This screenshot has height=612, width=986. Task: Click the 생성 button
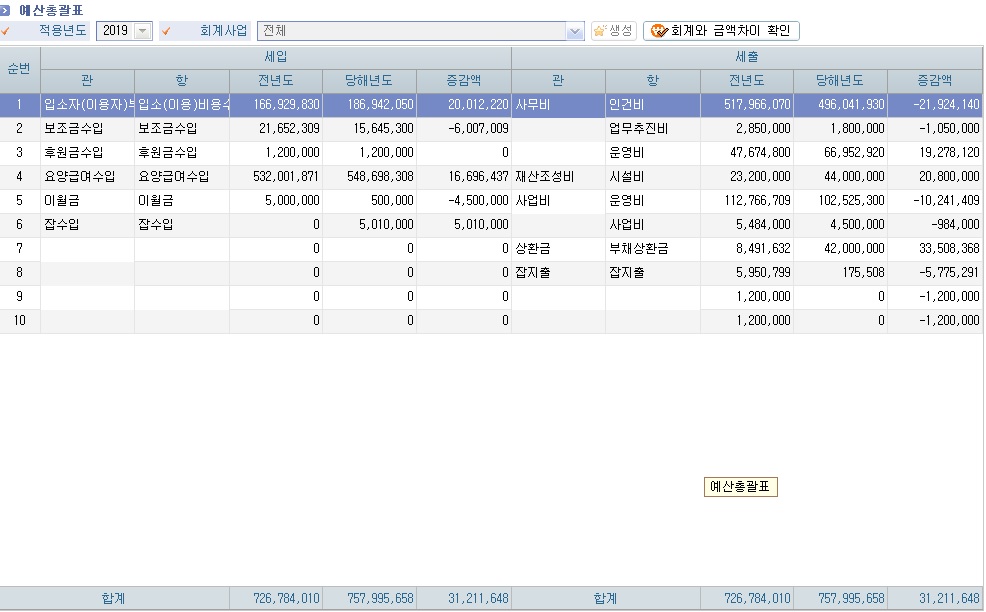pyautogui.click(x=614, y=31)
